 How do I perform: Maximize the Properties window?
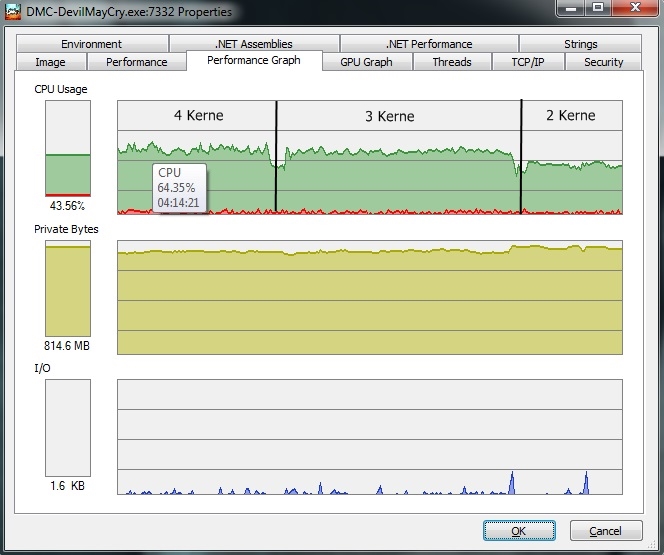[x=598, y=8]
